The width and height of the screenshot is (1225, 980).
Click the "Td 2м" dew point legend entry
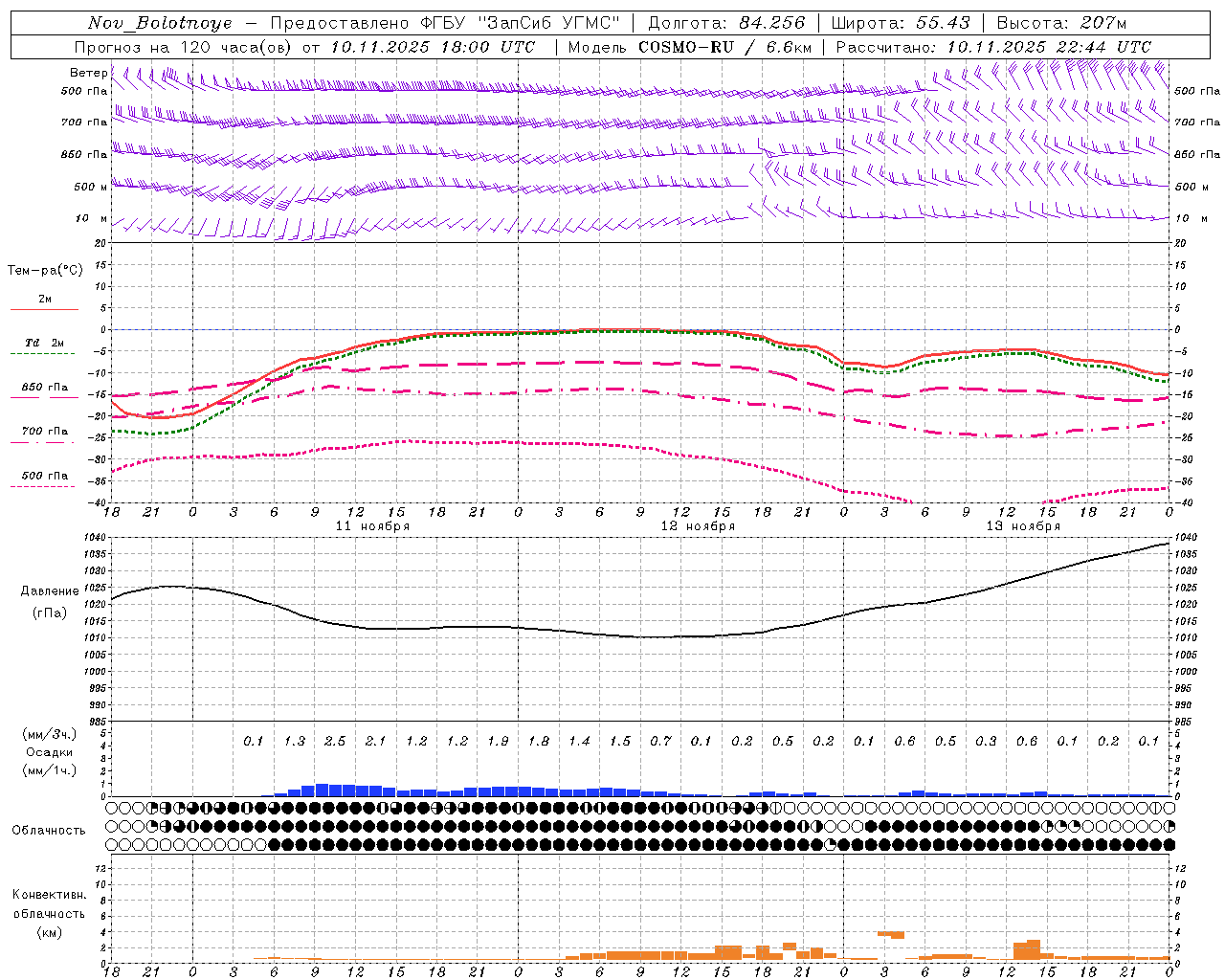pos(45,343)
